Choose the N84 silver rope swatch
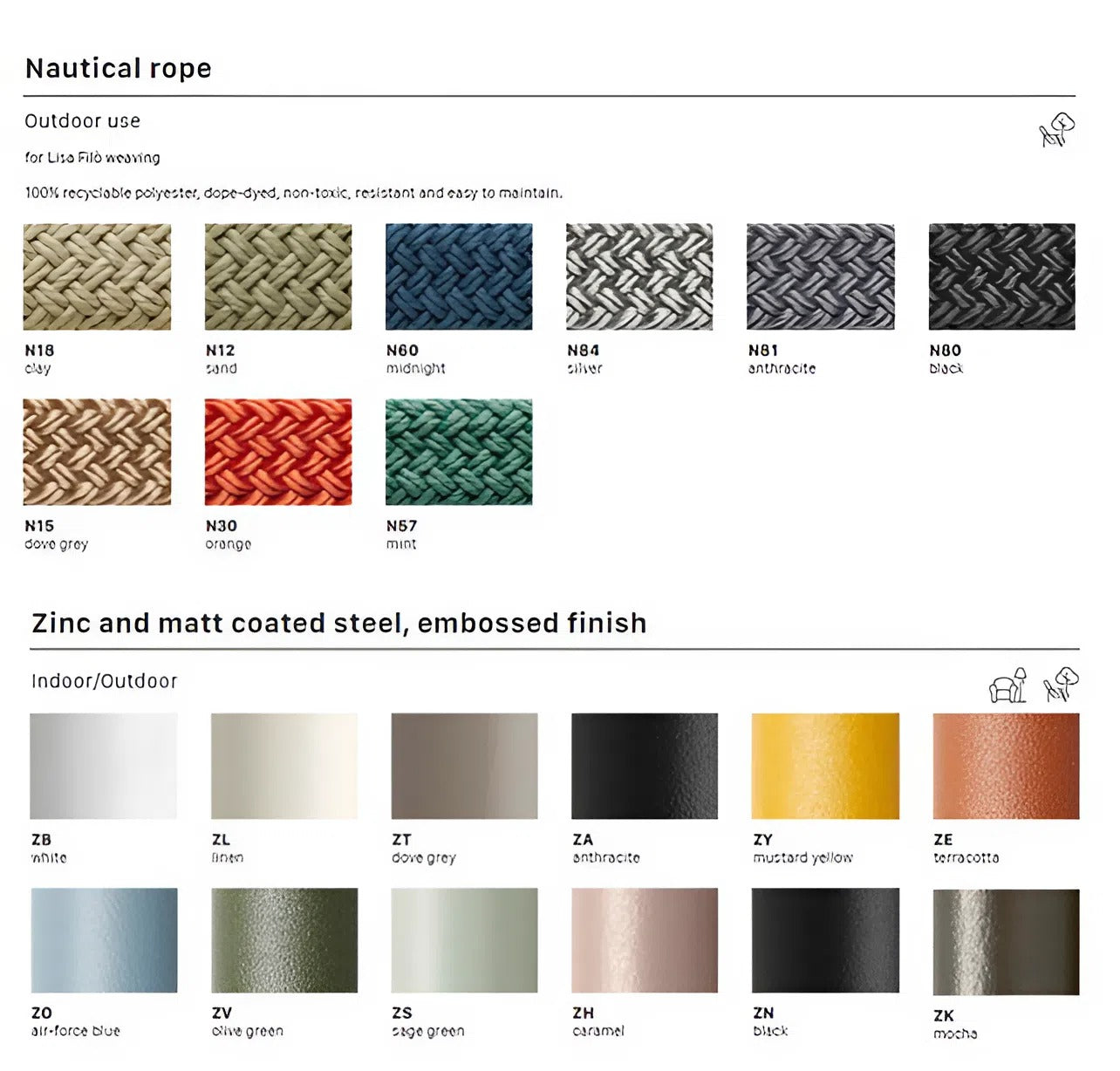Screen dimensions: 1120x1071 [639, 276]
